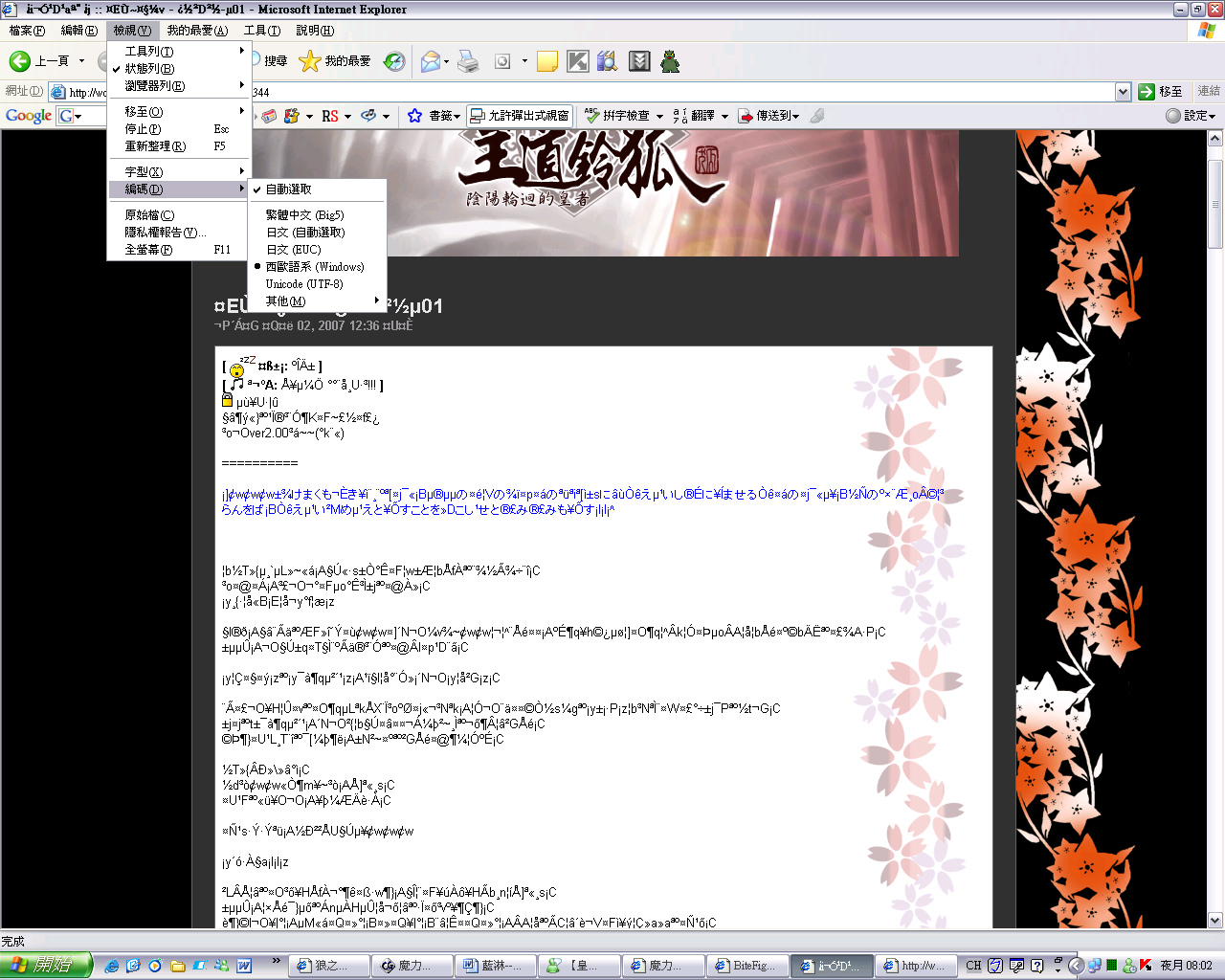Toggle the 自動選取 auto-select encoding option
This screenshot has width=1225, height=980.
318,189
